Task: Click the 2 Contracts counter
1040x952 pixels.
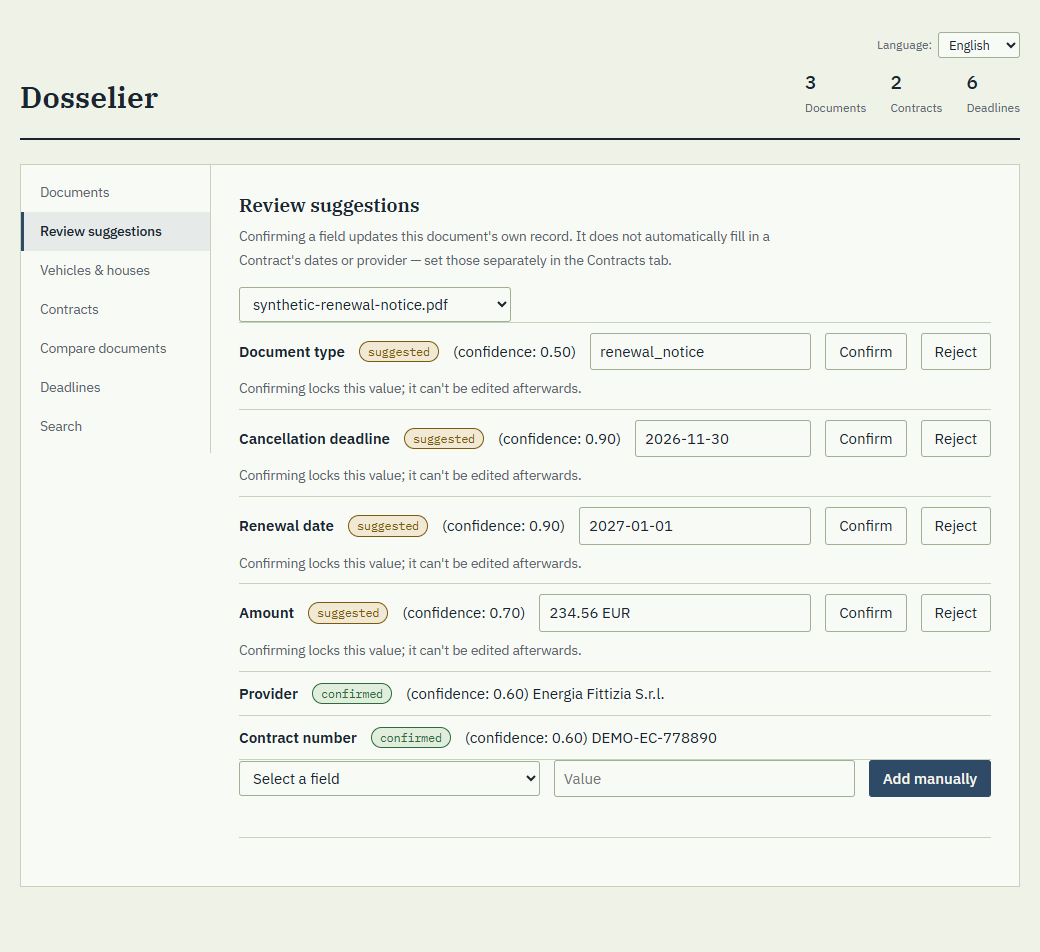Action: [915, 94]
